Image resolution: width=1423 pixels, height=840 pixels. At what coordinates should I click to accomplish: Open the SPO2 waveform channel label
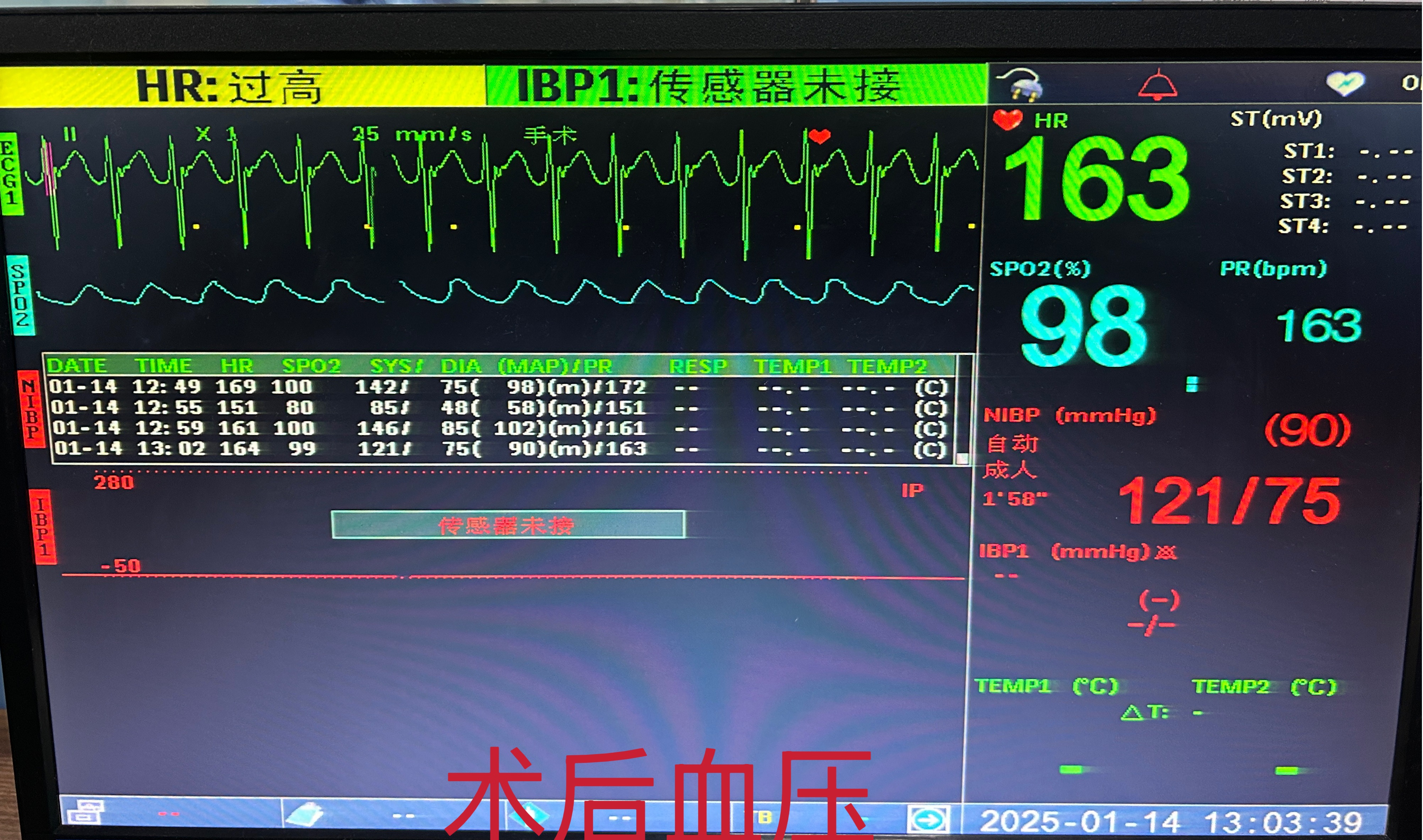click(x=20, y=295)
